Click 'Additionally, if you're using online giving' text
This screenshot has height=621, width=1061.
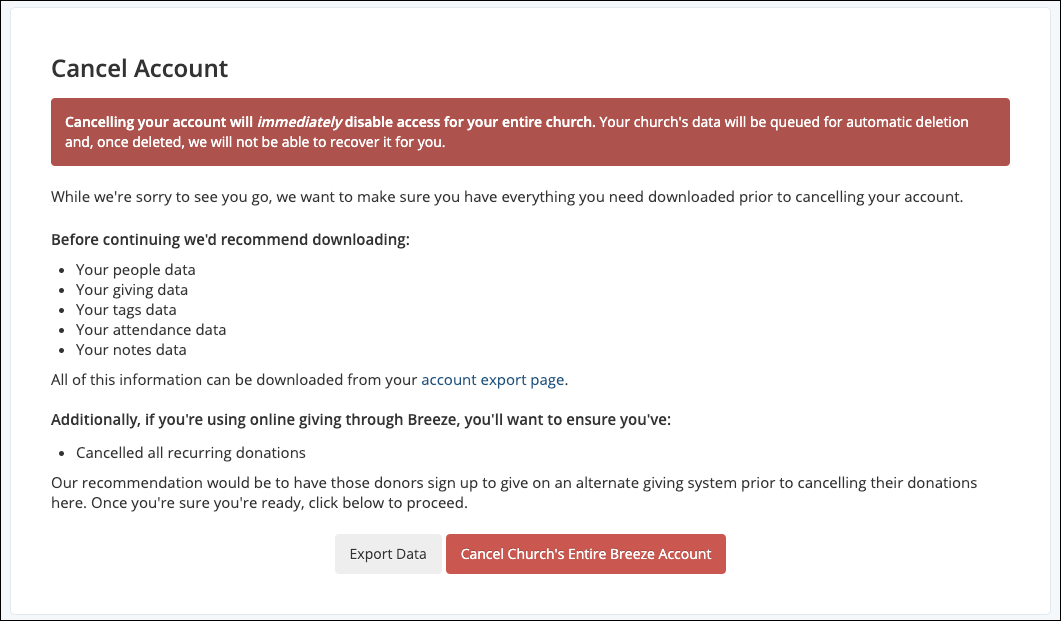point(361,419)
